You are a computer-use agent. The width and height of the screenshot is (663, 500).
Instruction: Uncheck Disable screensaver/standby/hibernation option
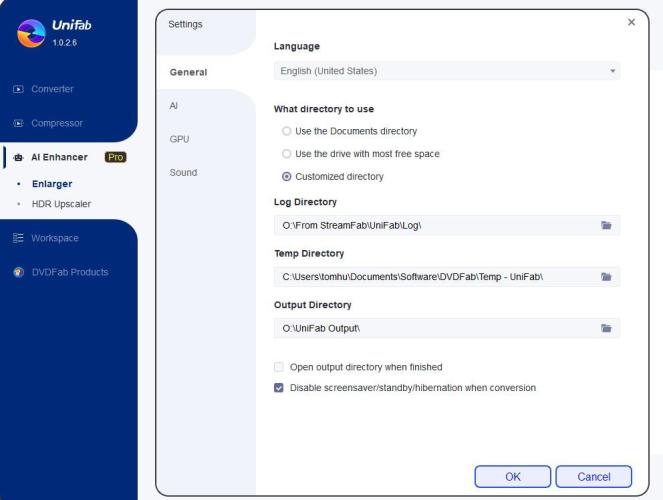pyautogui.click(x=279, y=388)
